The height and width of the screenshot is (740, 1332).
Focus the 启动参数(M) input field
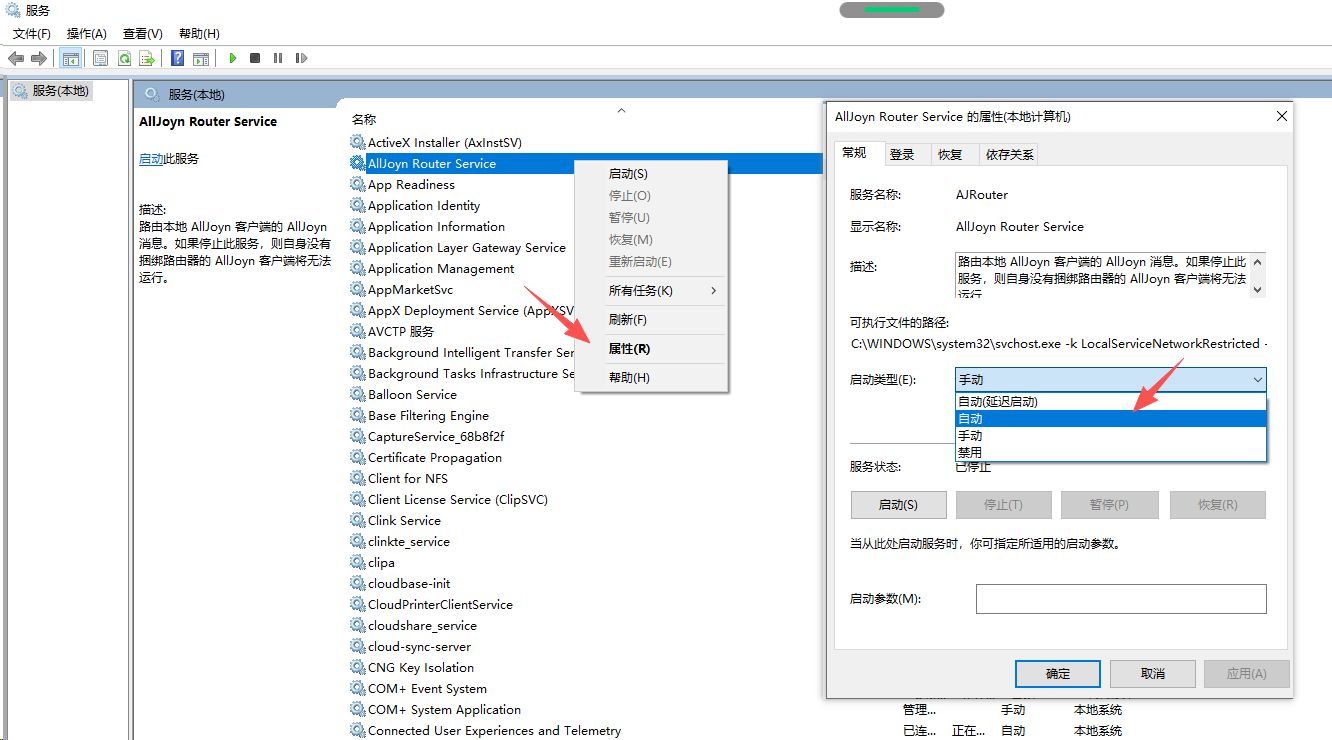[x=1121, y=599]
